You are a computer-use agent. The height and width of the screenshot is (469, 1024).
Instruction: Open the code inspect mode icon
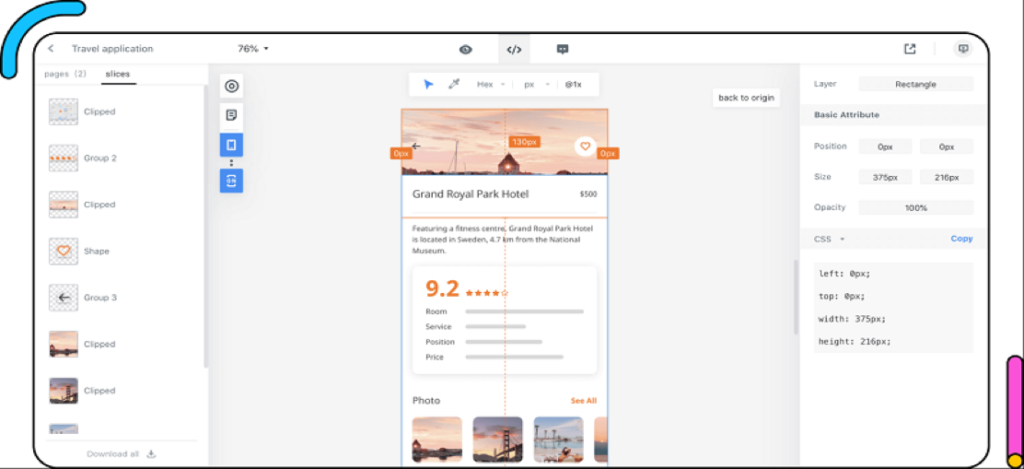coord(513,49)
